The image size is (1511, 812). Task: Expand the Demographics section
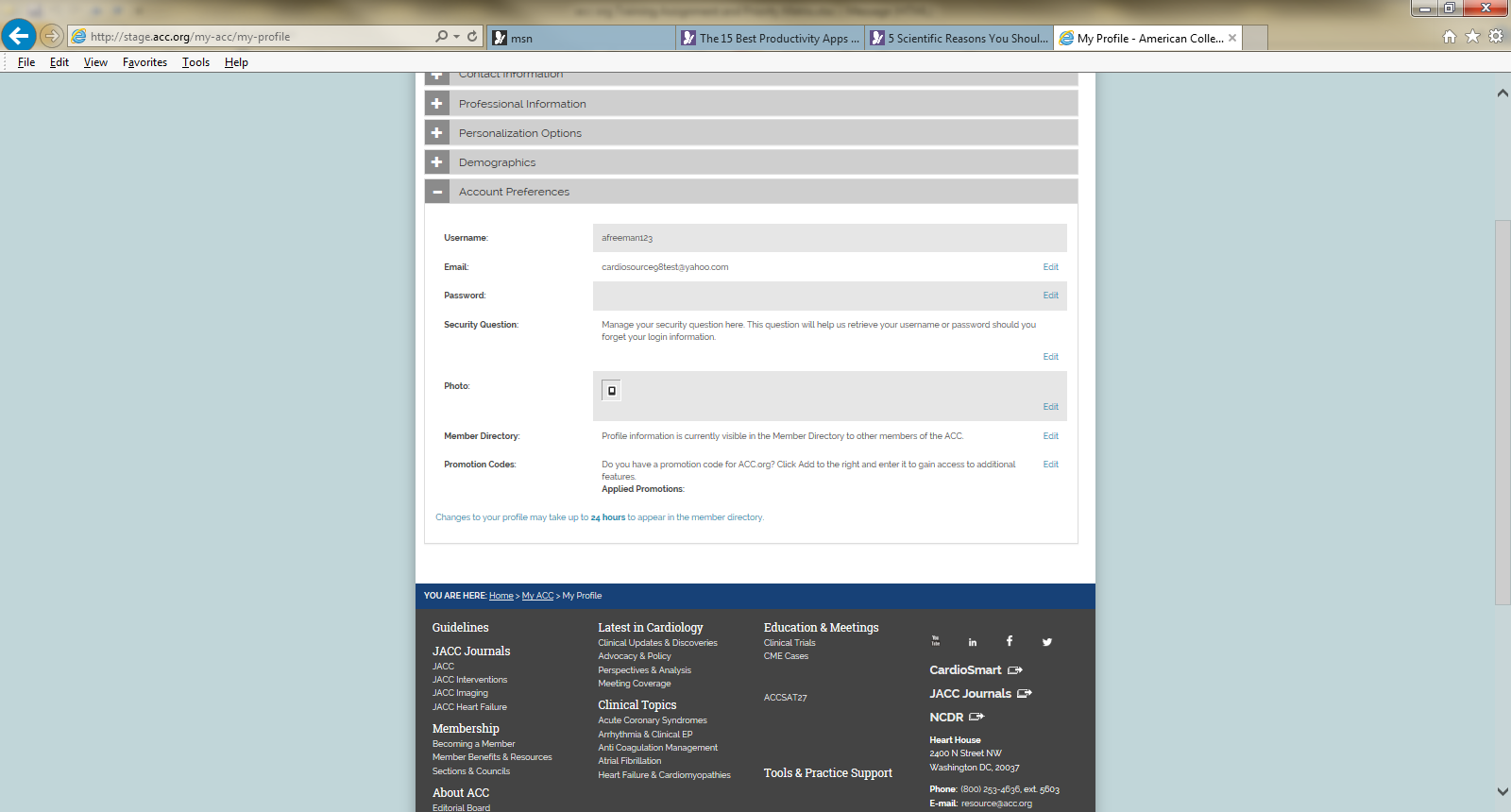pos(437,162)
